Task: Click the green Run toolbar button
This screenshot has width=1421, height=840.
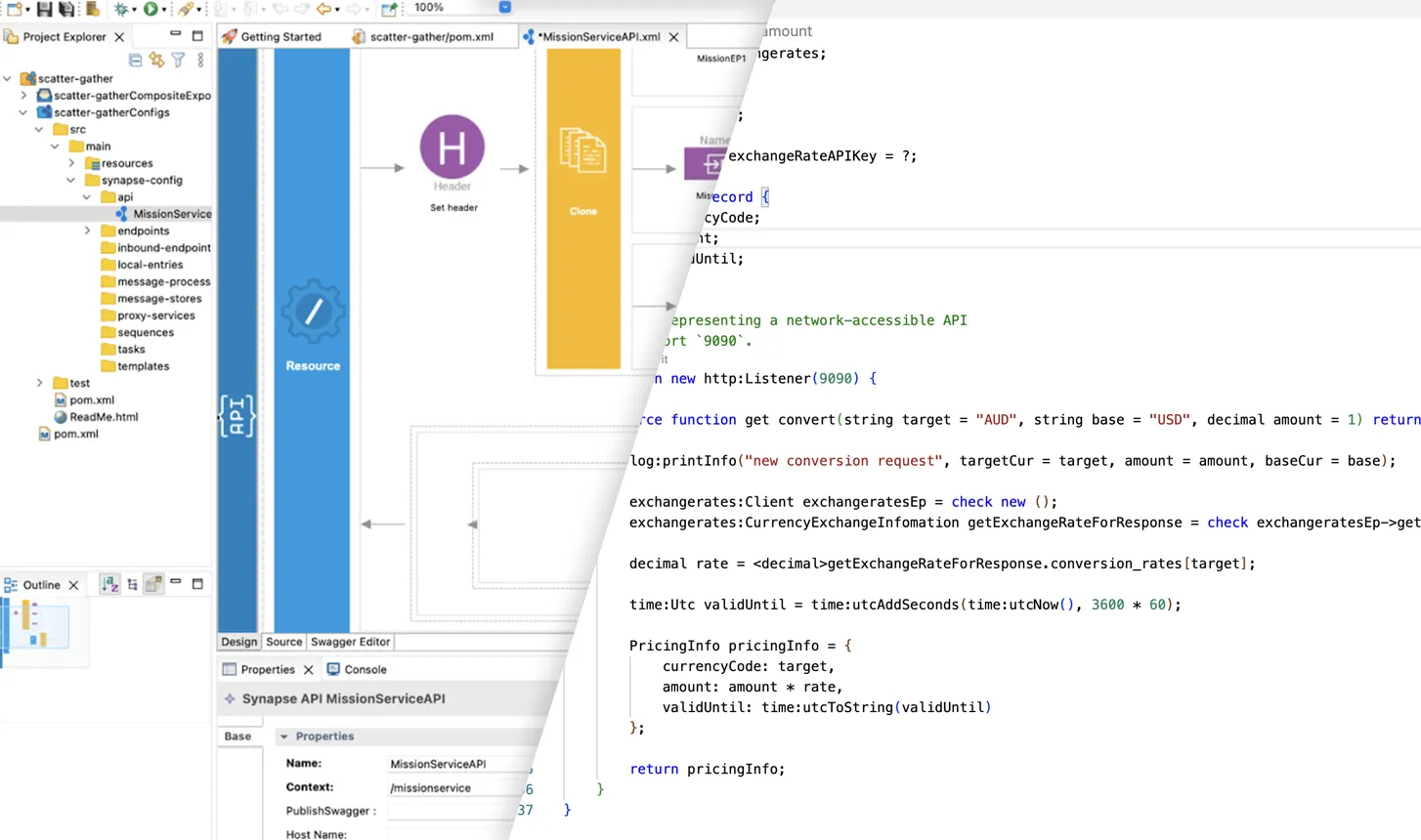Action: [x=151, y=9]
